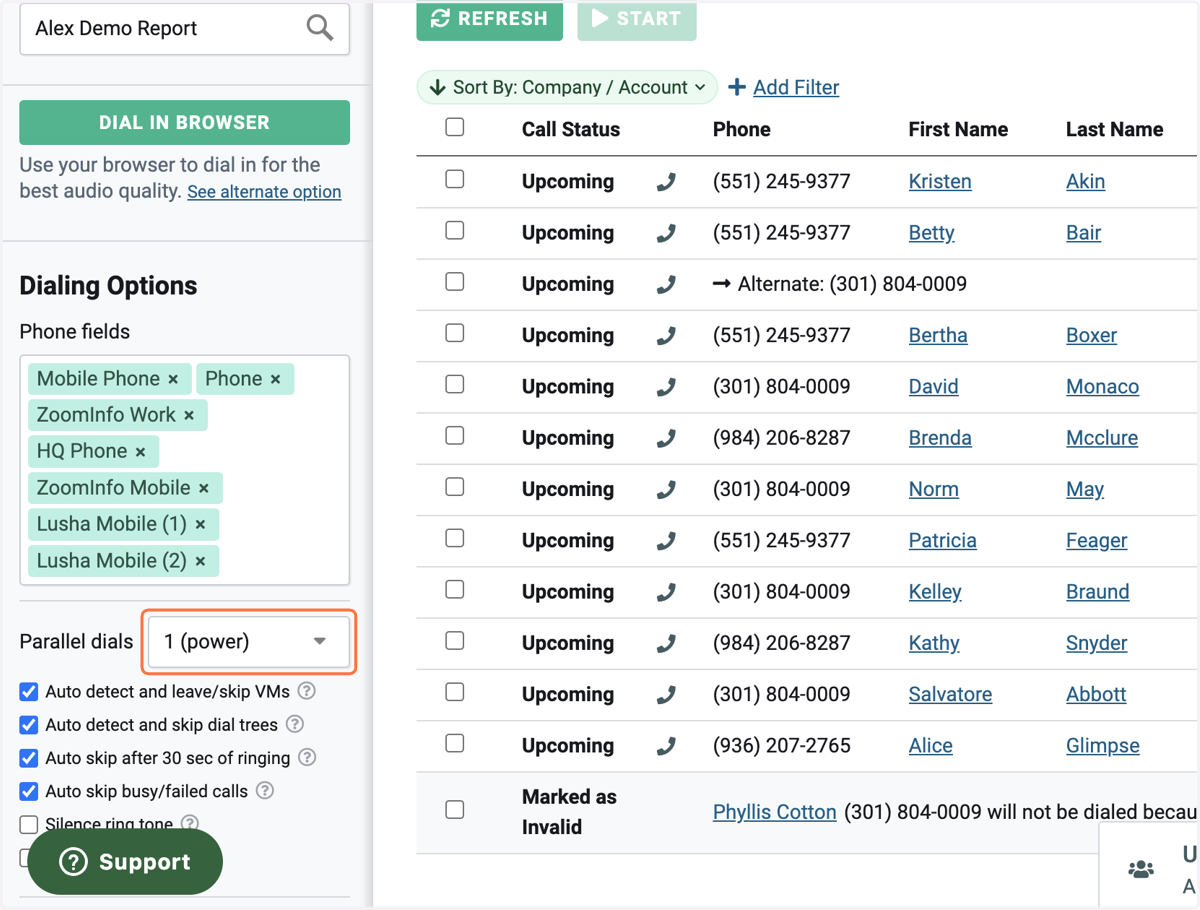Click the REFRESH button

tap(490, 19)
